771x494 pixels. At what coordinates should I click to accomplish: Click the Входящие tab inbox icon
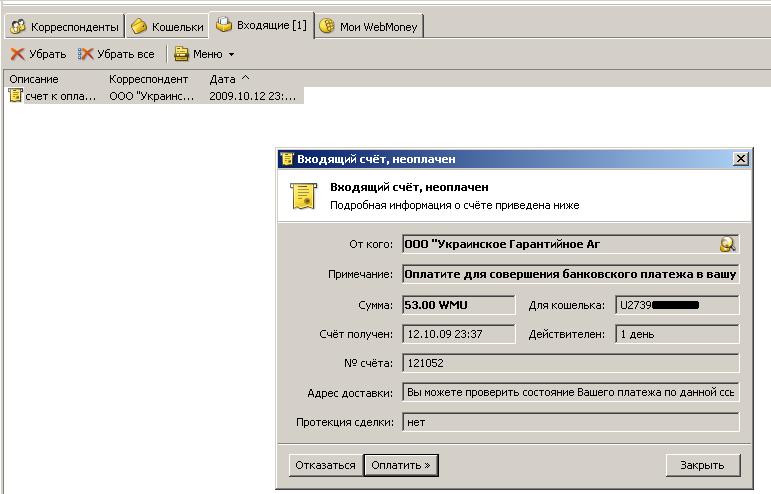coord(224,24)
